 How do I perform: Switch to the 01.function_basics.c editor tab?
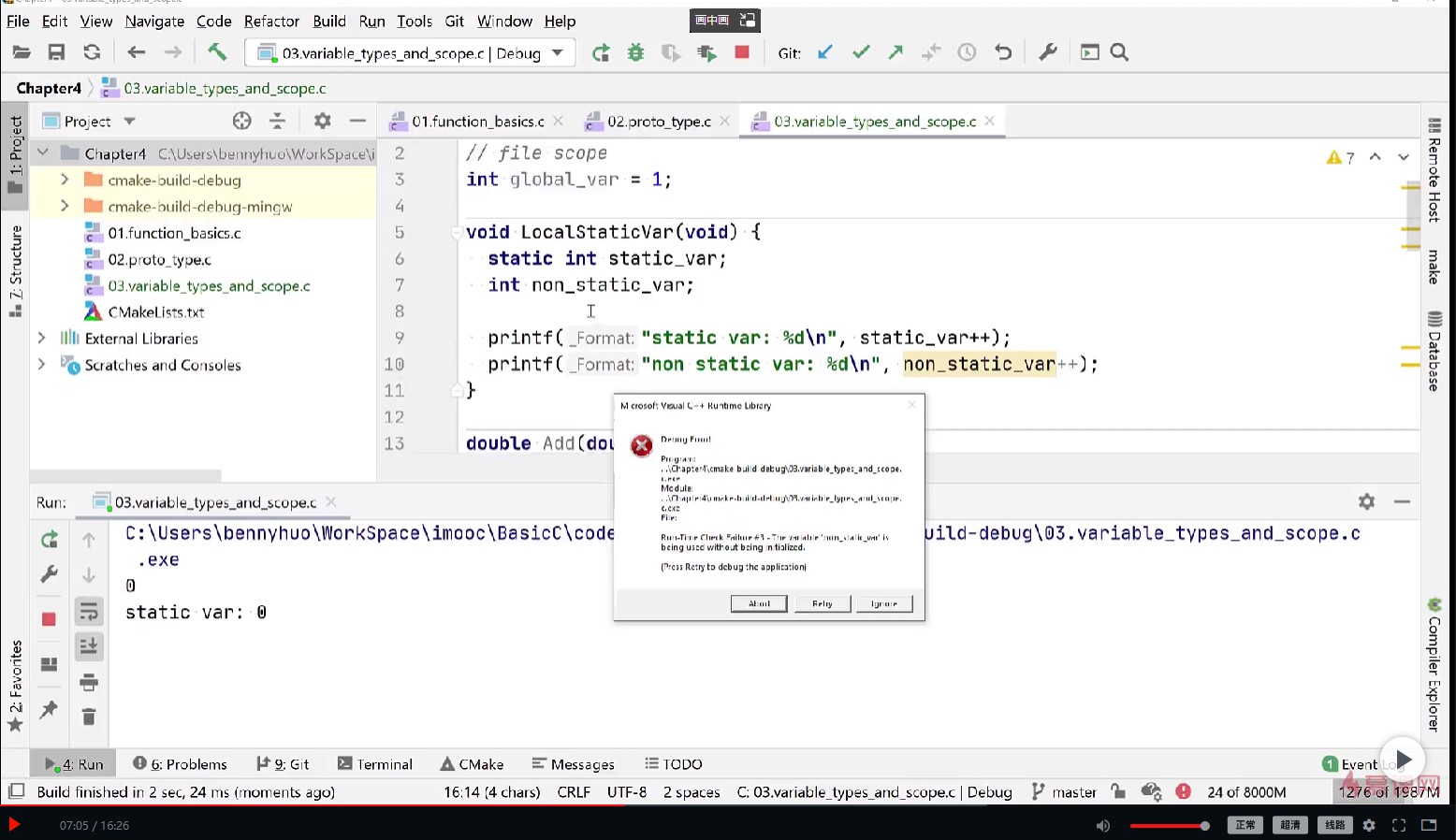[477, 122]
